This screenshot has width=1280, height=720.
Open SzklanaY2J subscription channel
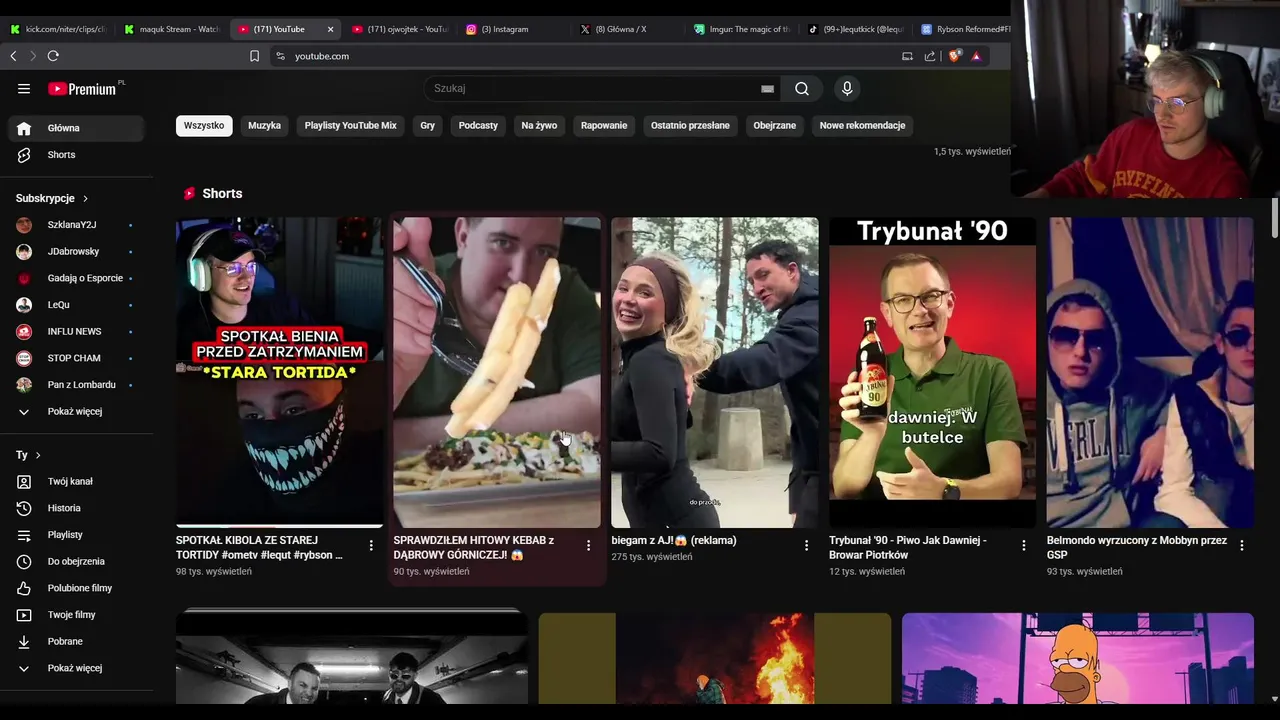click(x=77, y=225)
